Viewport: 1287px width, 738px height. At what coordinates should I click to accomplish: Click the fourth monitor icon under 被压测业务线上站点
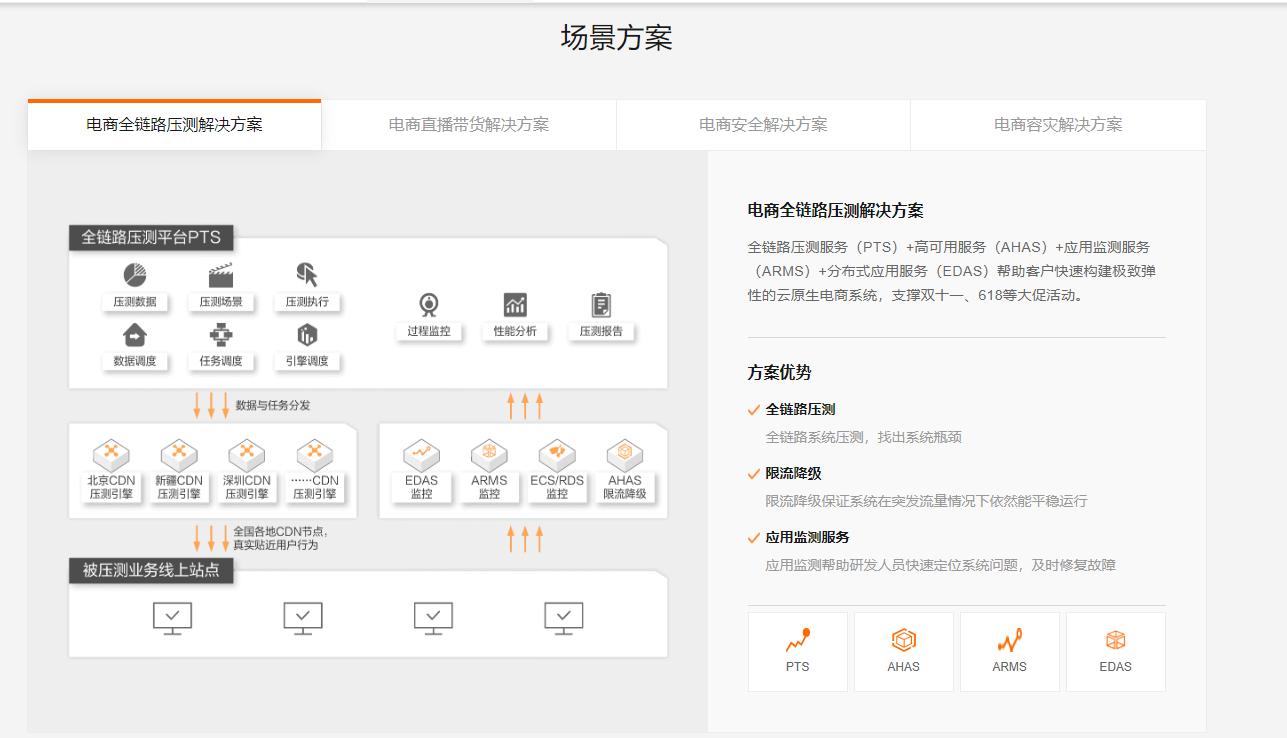pyautogui.click(x=563, y=618)
